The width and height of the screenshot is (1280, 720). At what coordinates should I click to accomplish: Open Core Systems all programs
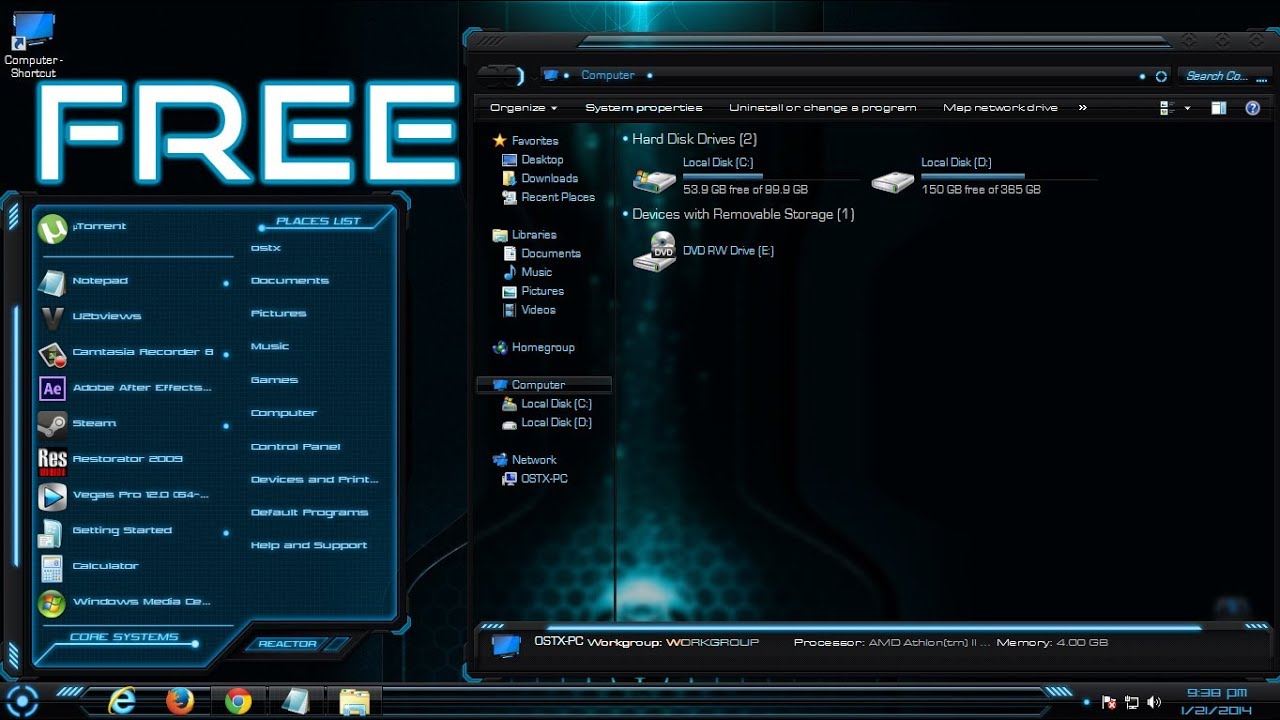click(124, 637)
